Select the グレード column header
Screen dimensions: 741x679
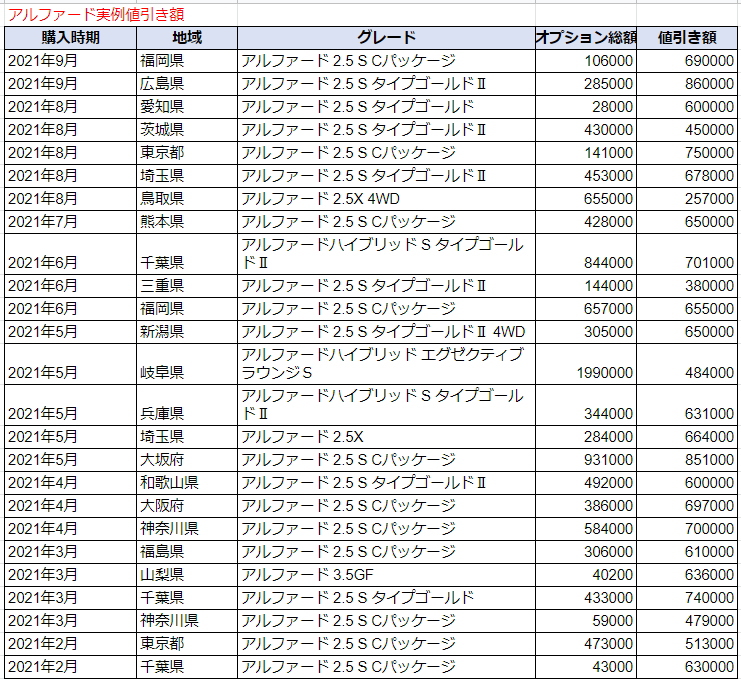(x=386, y=38)
